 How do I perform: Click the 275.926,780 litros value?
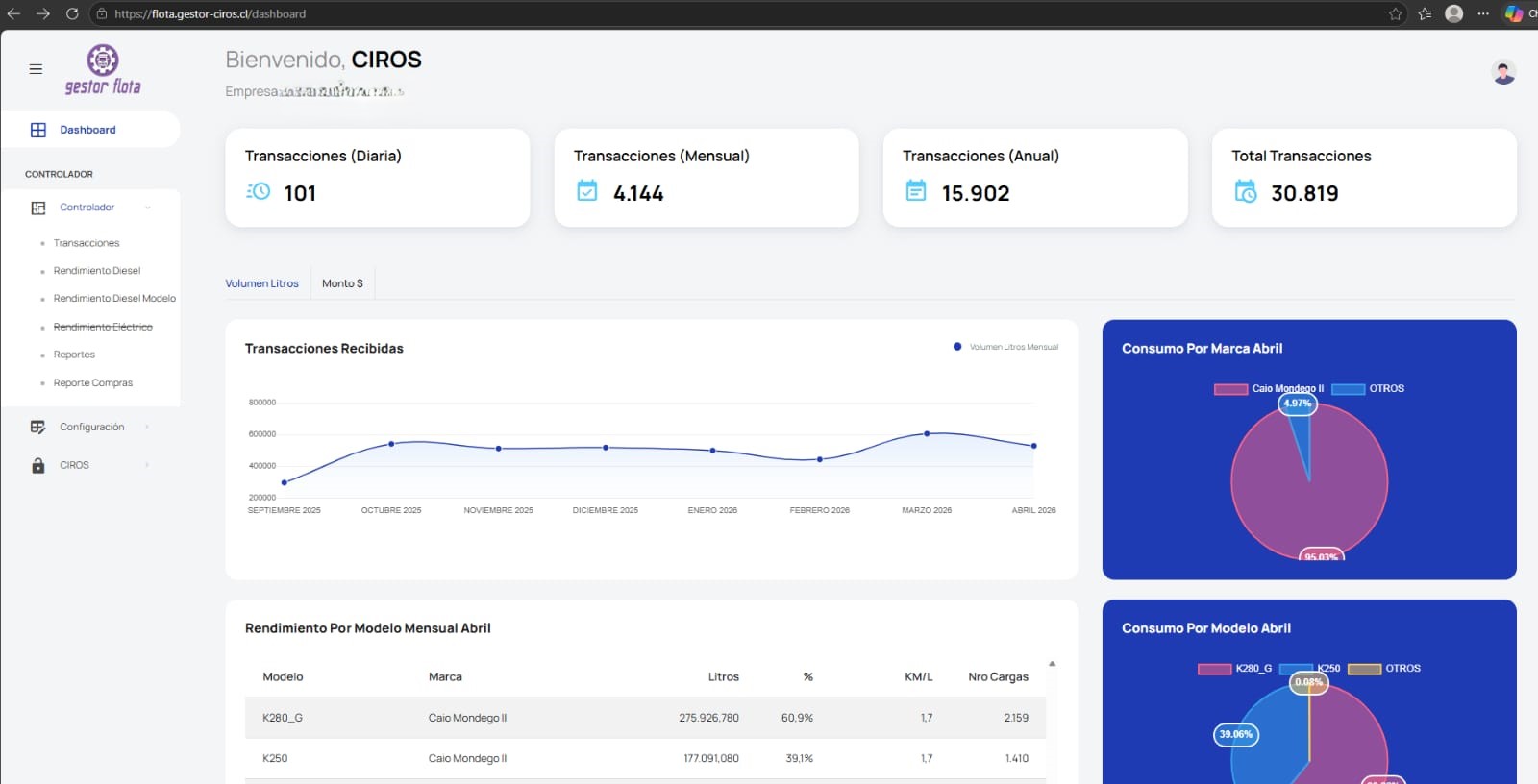pyautogui.click(x=708, y=718)
